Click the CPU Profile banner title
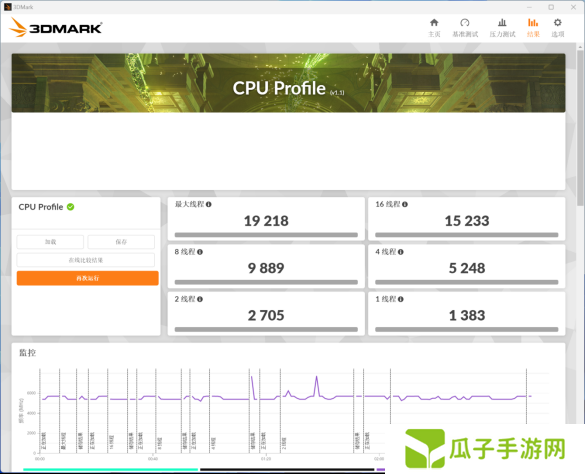This screenshot has height=474, width=585. (x=279, y=88)
